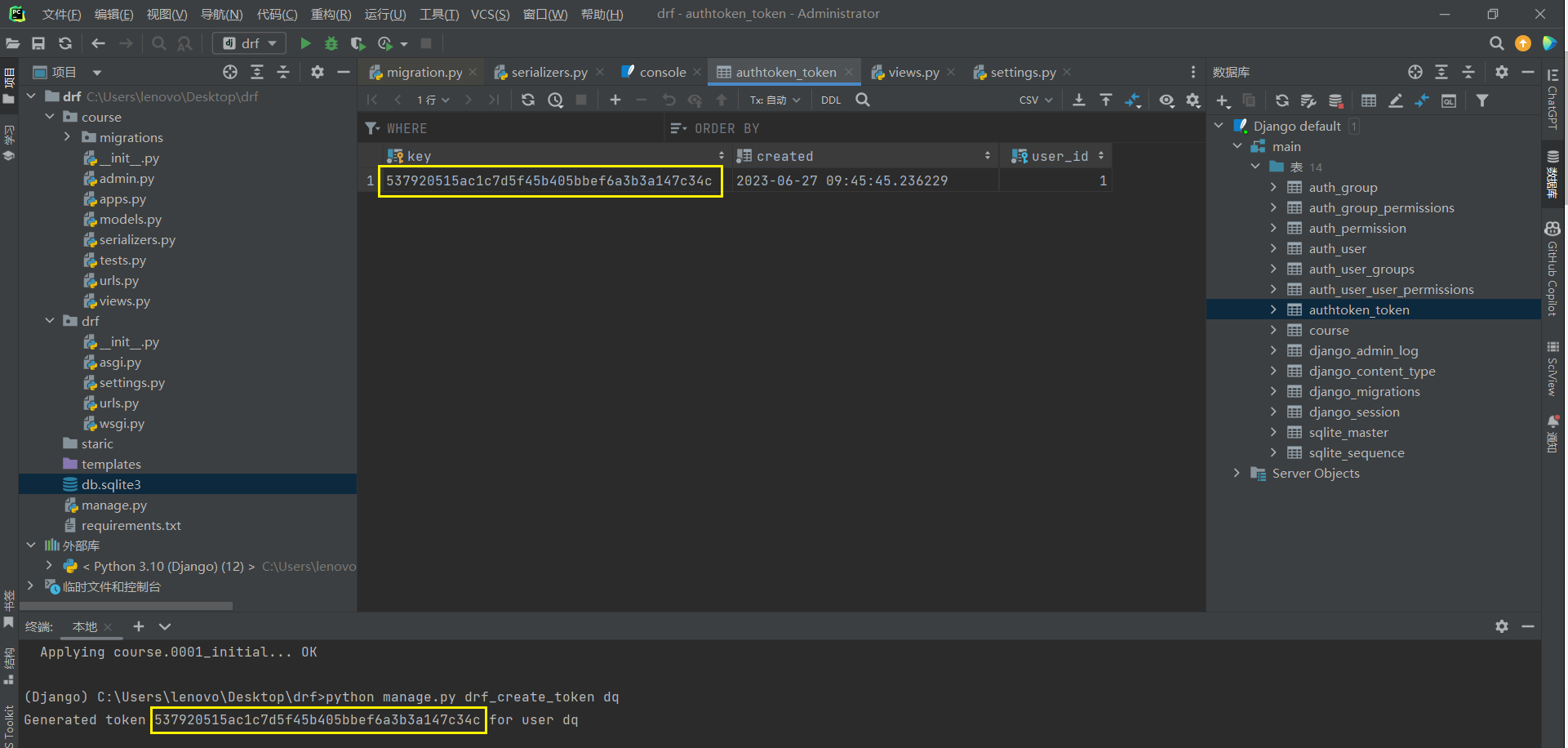Sort by the created column header

click(x=864, y=156)
